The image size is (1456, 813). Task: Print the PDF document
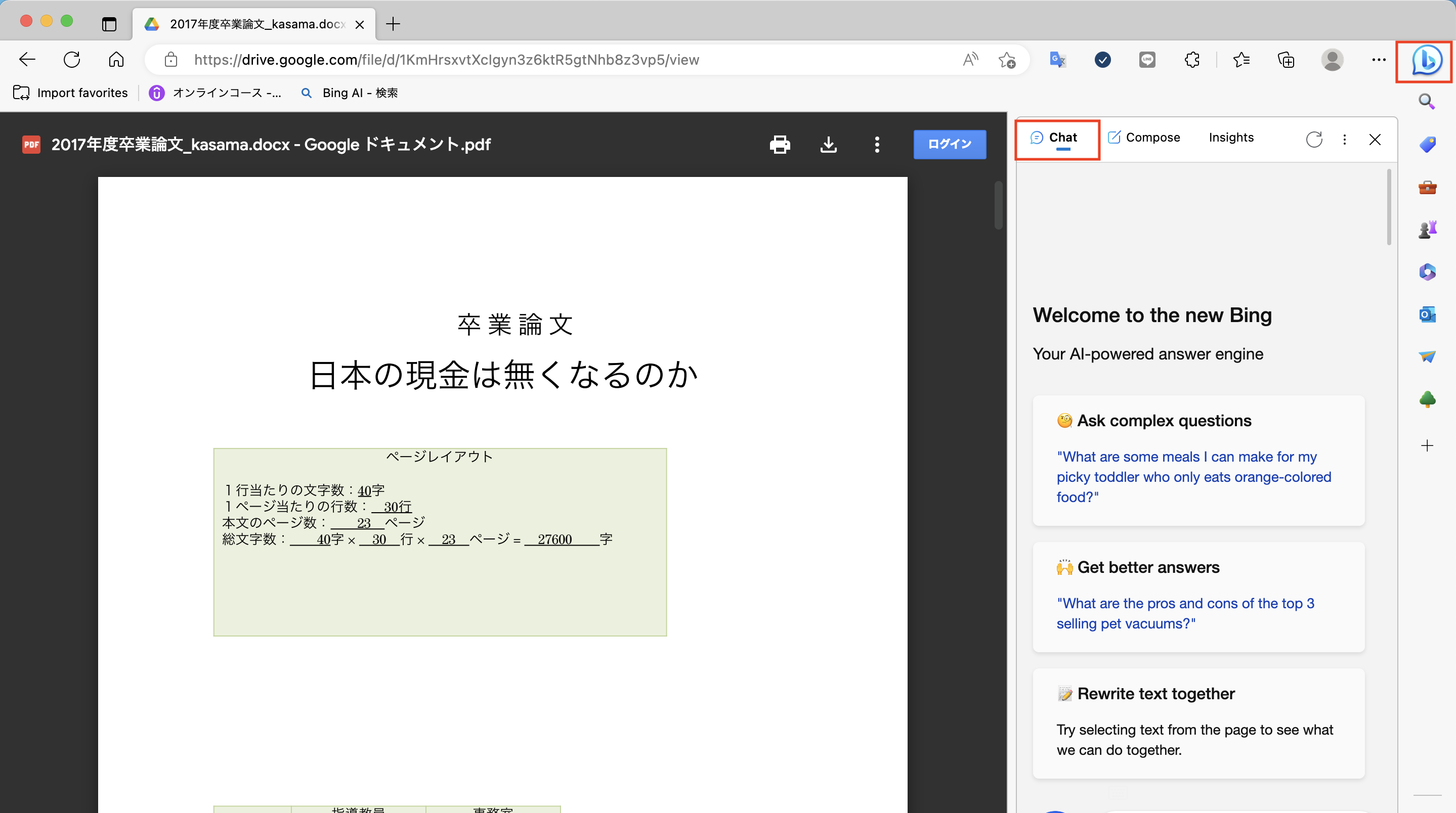780,144
